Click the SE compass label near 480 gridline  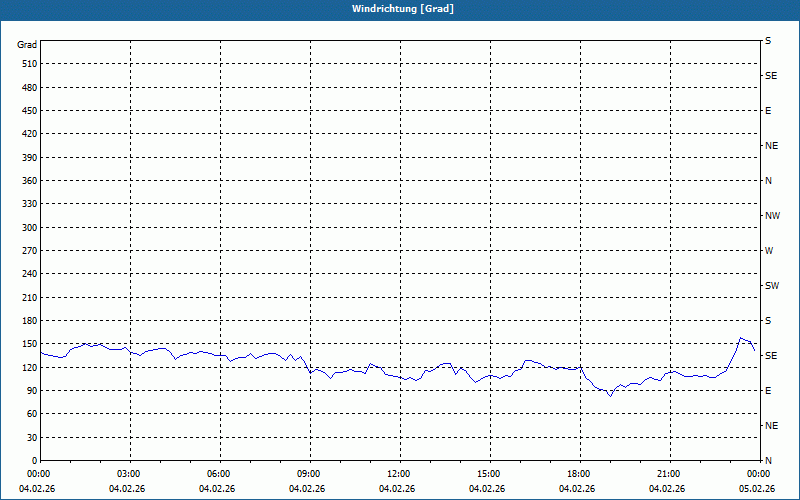pyautogui.click(x=771, y=76)
